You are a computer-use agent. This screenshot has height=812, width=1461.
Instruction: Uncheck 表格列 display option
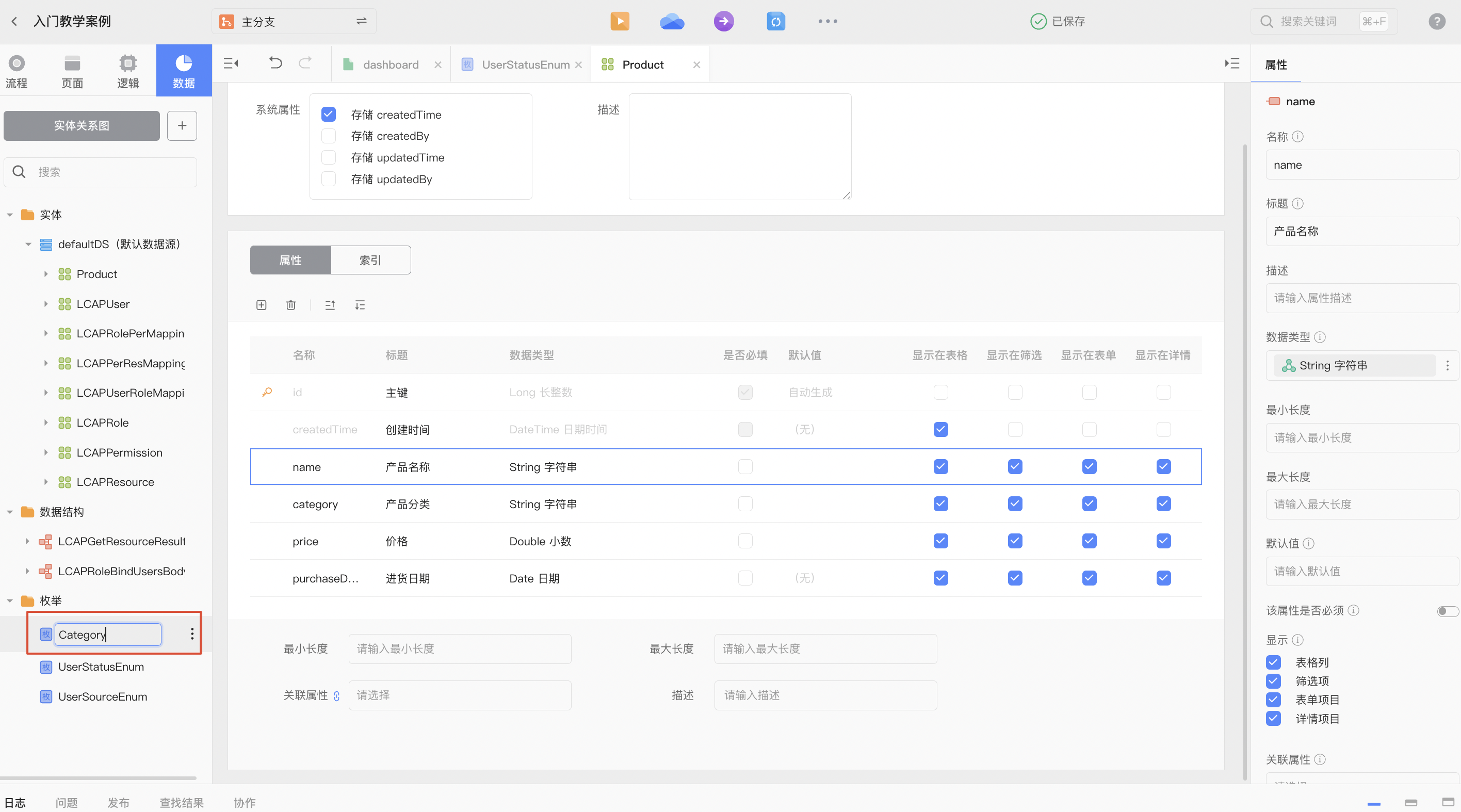[1273, 662]
